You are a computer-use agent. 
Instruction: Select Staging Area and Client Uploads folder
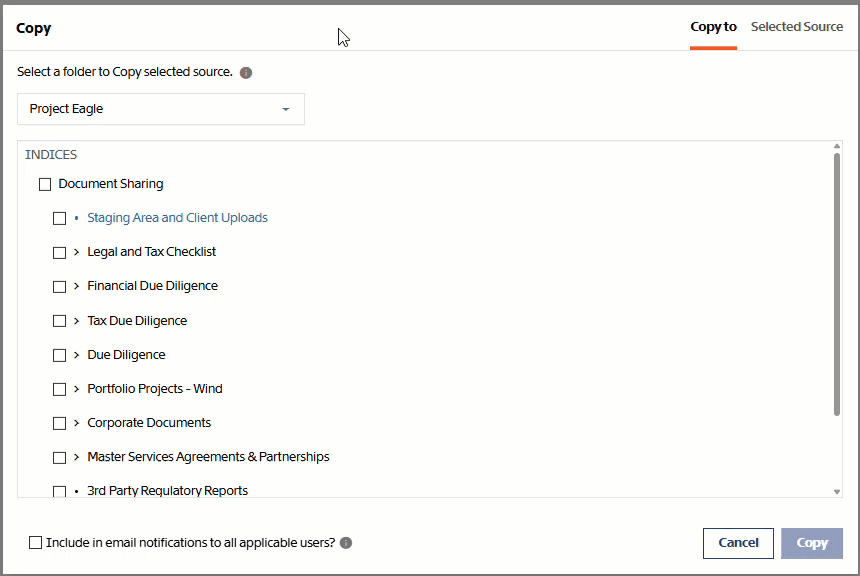click(177, 218)
